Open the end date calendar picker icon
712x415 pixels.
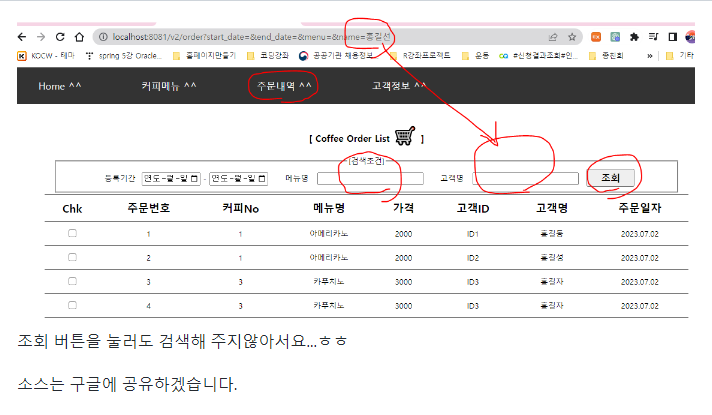262,178
